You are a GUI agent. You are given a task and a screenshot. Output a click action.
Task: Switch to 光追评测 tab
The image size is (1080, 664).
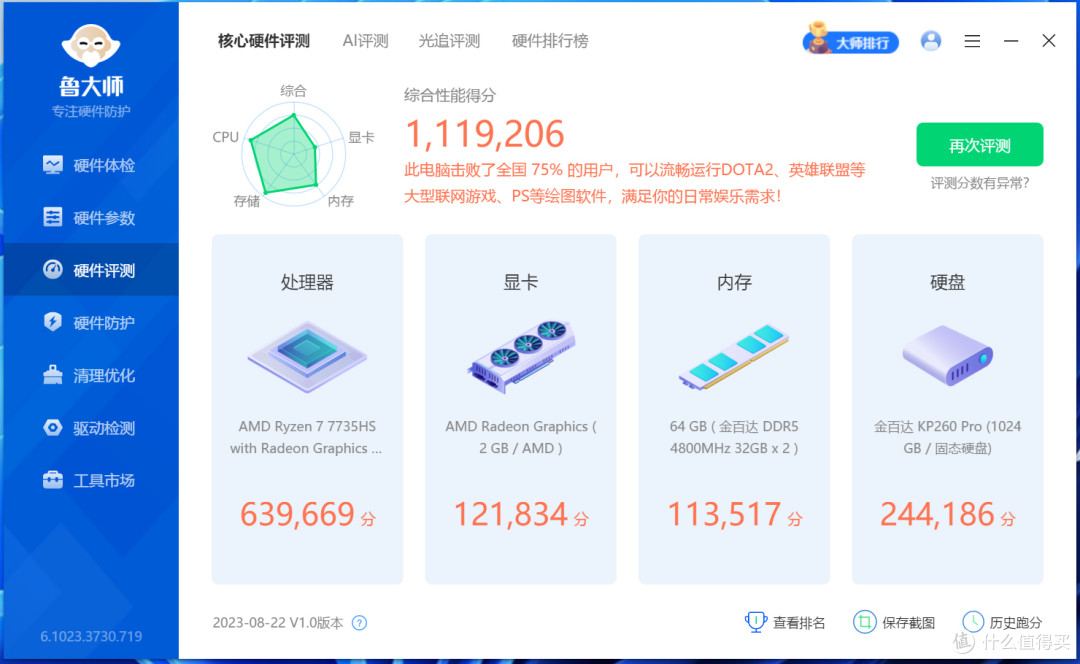click(449, 41)
